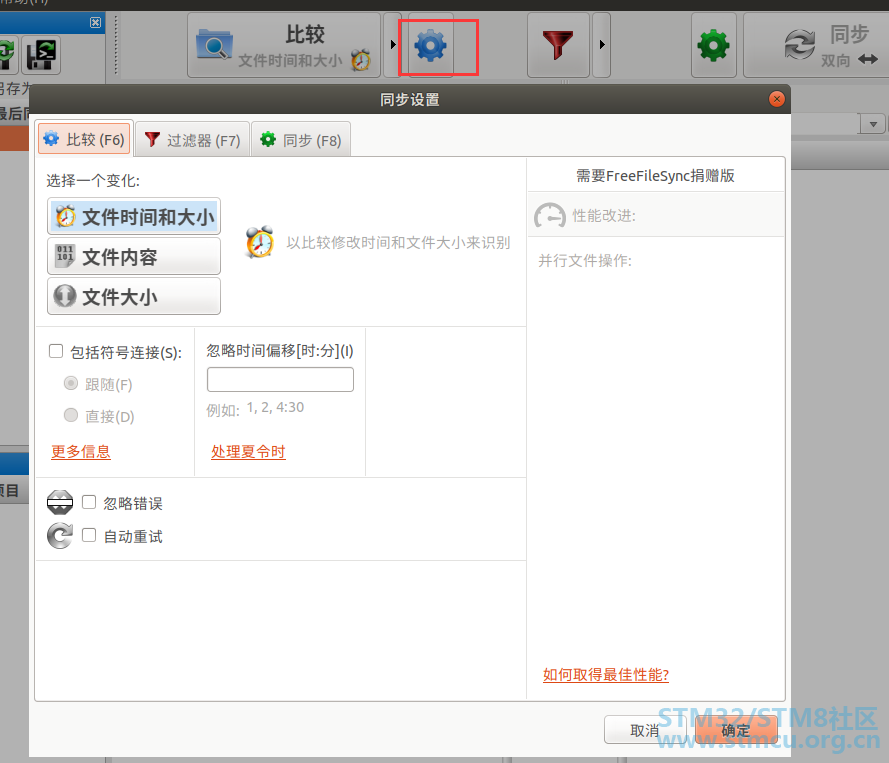Click the ignore errors mask icon
889x763 pixels.
[60, 502]
